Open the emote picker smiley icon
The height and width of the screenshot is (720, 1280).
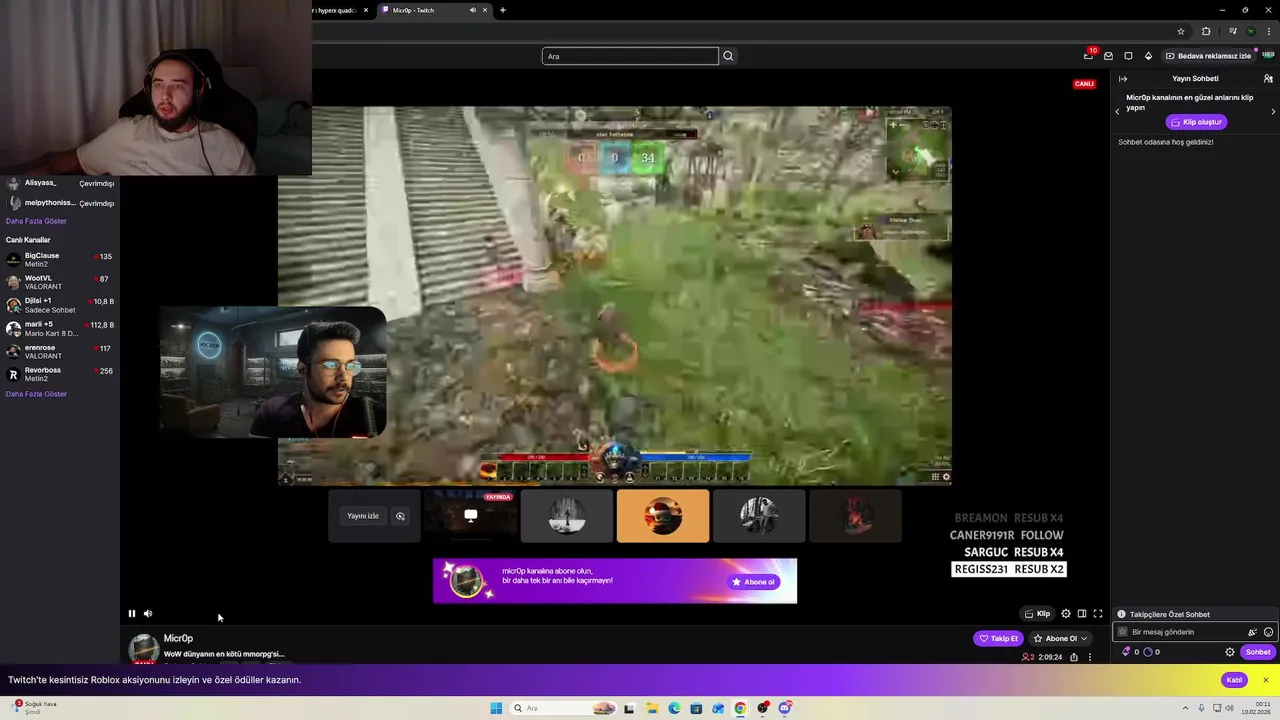[1269, 632]
